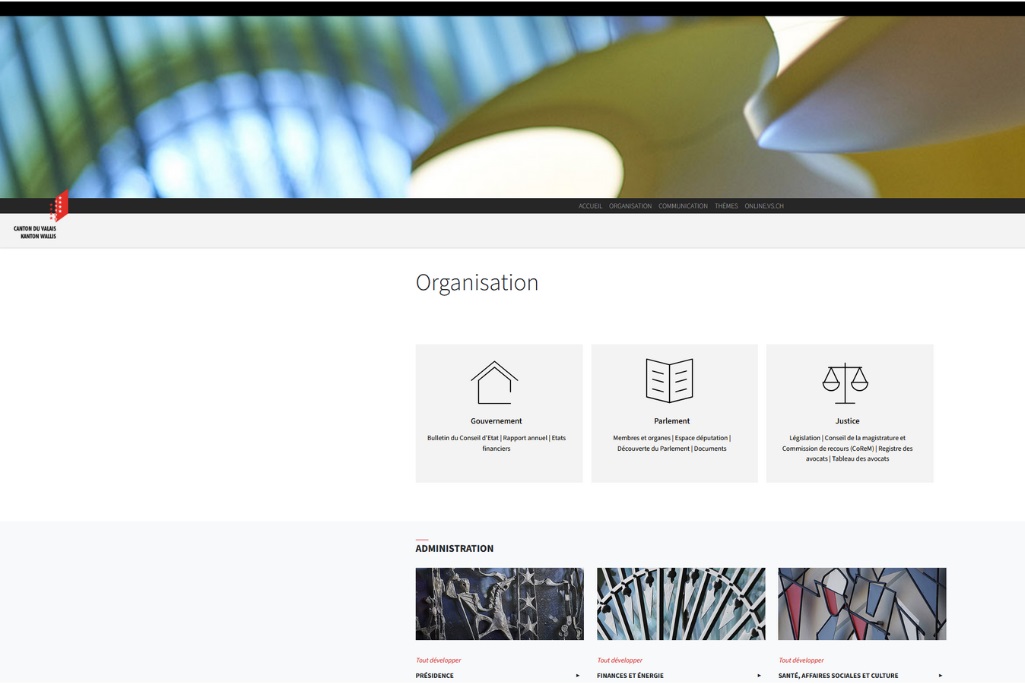Expand the Présidence section arrow

577,676
